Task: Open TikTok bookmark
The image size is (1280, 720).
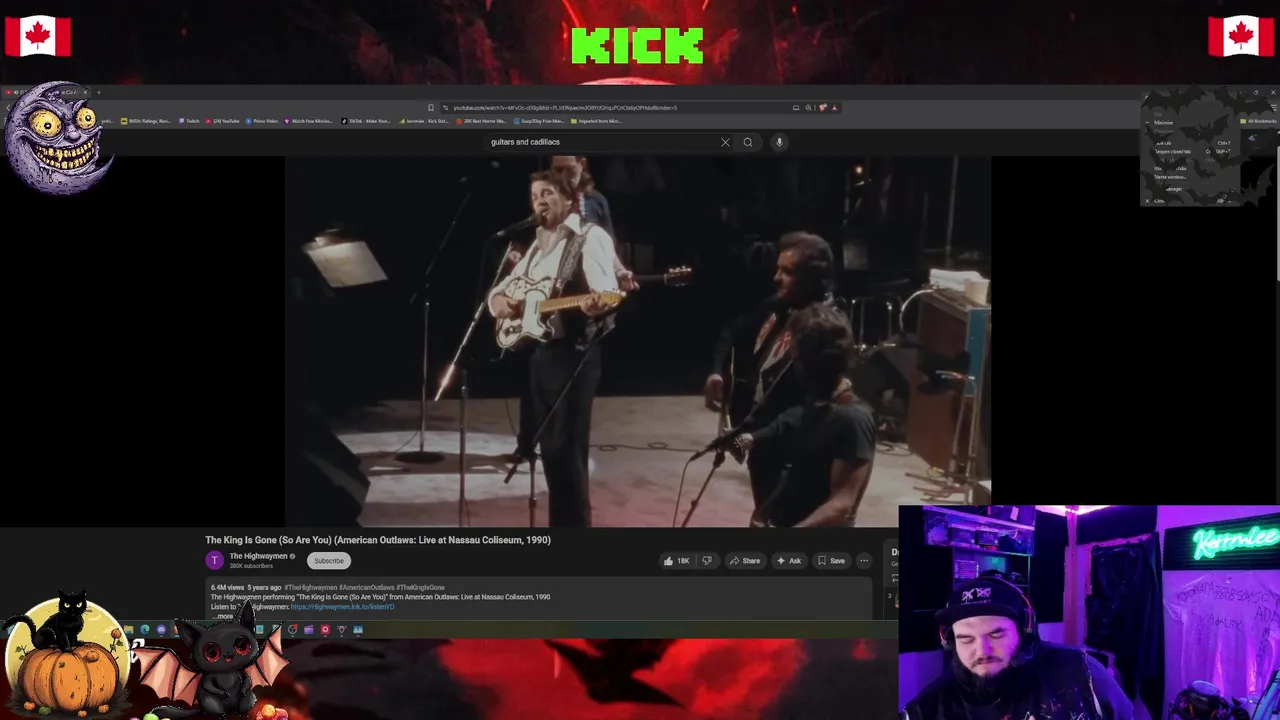Action: 366,121
